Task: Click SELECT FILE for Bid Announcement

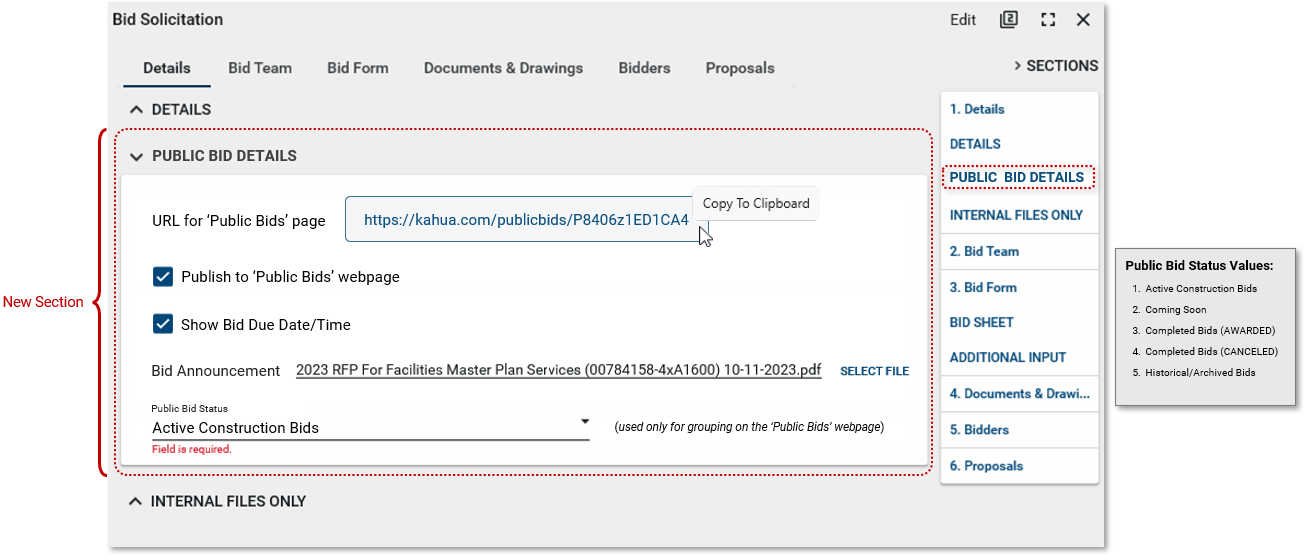Action: [x=874, y=371]
